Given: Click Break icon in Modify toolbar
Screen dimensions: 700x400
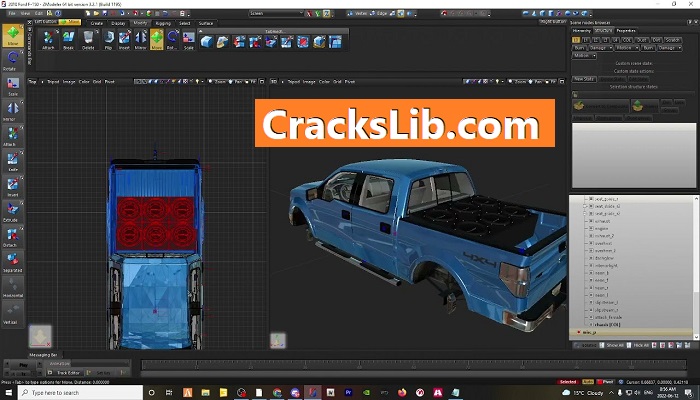Looking at the screenshot, I should coord(68,39).
